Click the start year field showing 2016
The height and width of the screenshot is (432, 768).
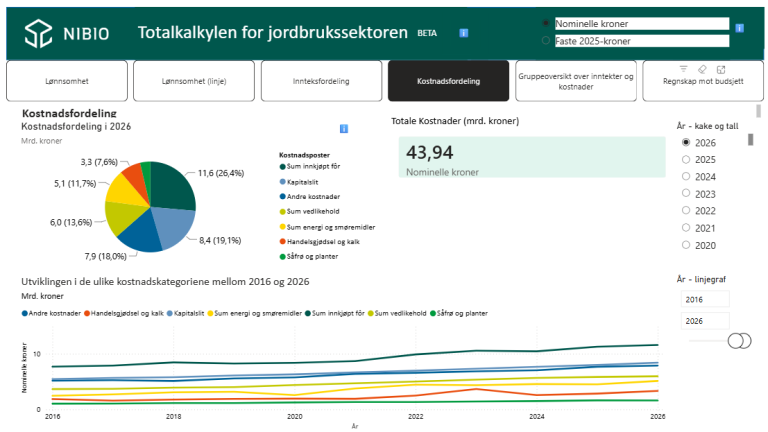tap(705, 299)
